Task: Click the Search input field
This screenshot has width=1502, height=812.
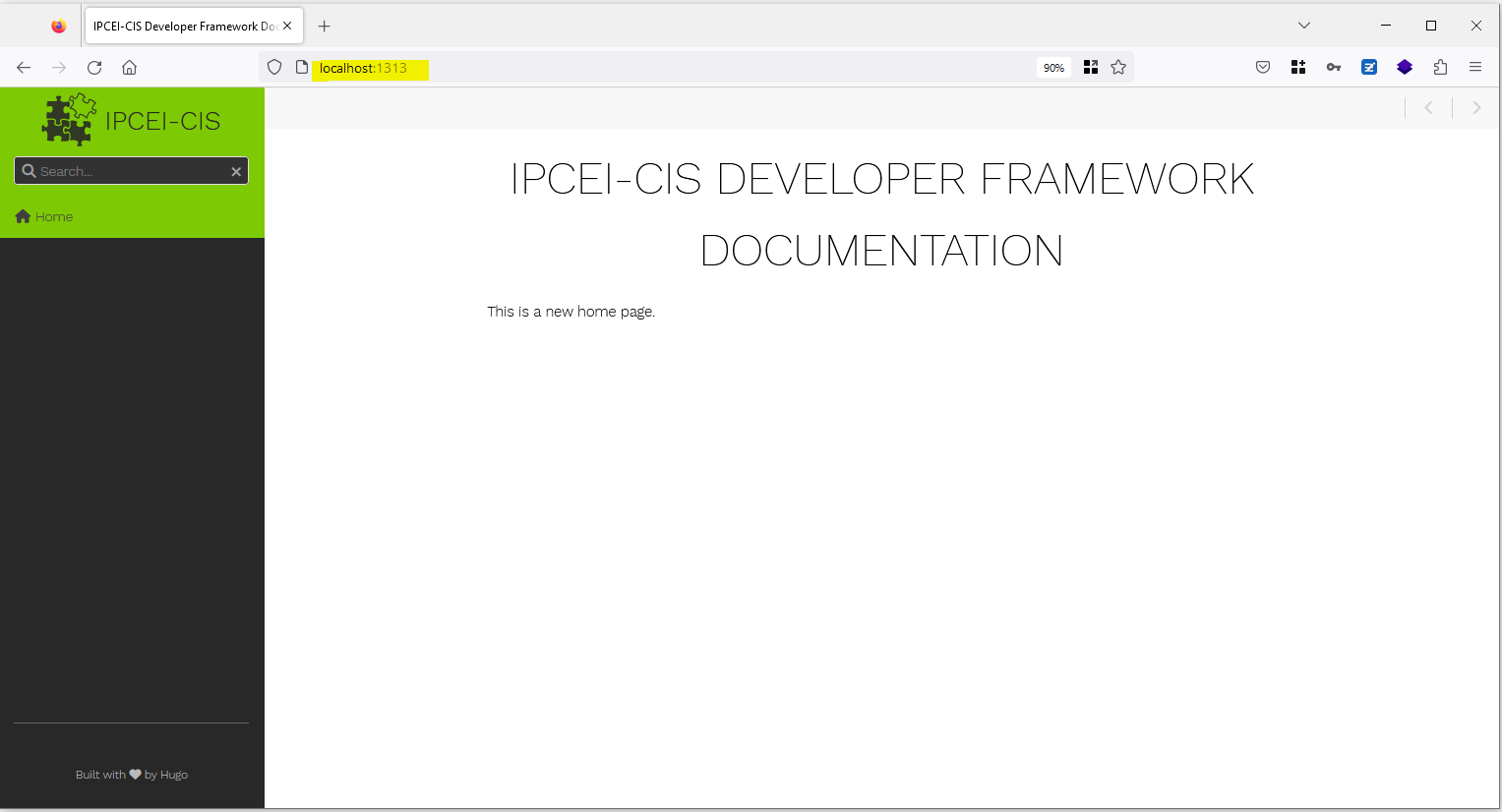Action: click(128, 171)
